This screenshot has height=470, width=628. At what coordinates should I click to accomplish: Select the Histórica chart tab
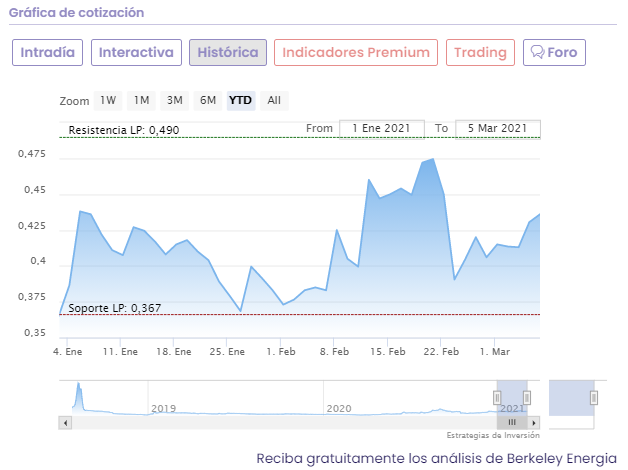pyautogui.click(x=228, y=52)
